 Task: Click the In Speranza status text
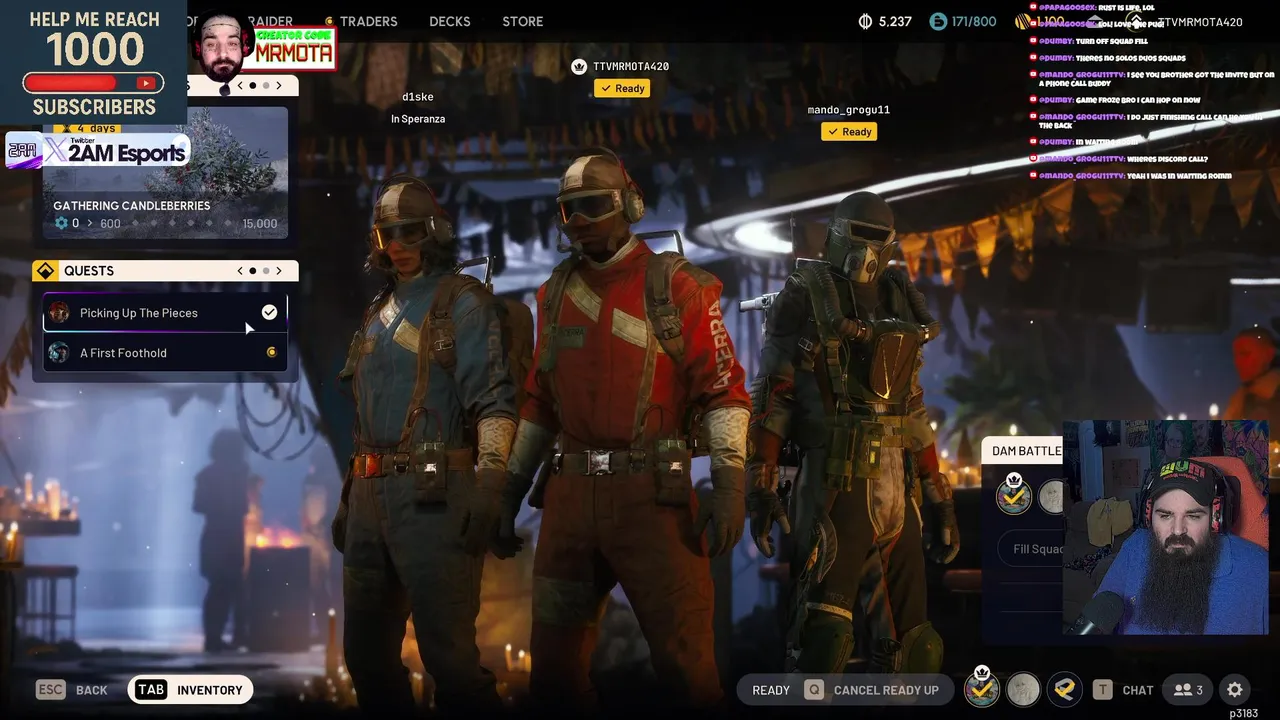pos(418,119)
